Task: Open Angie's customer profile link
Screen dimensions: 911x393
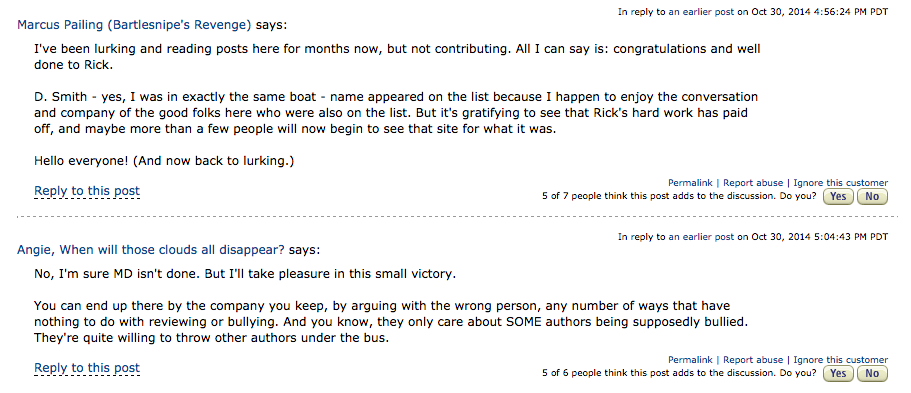Action: [151, 250]
